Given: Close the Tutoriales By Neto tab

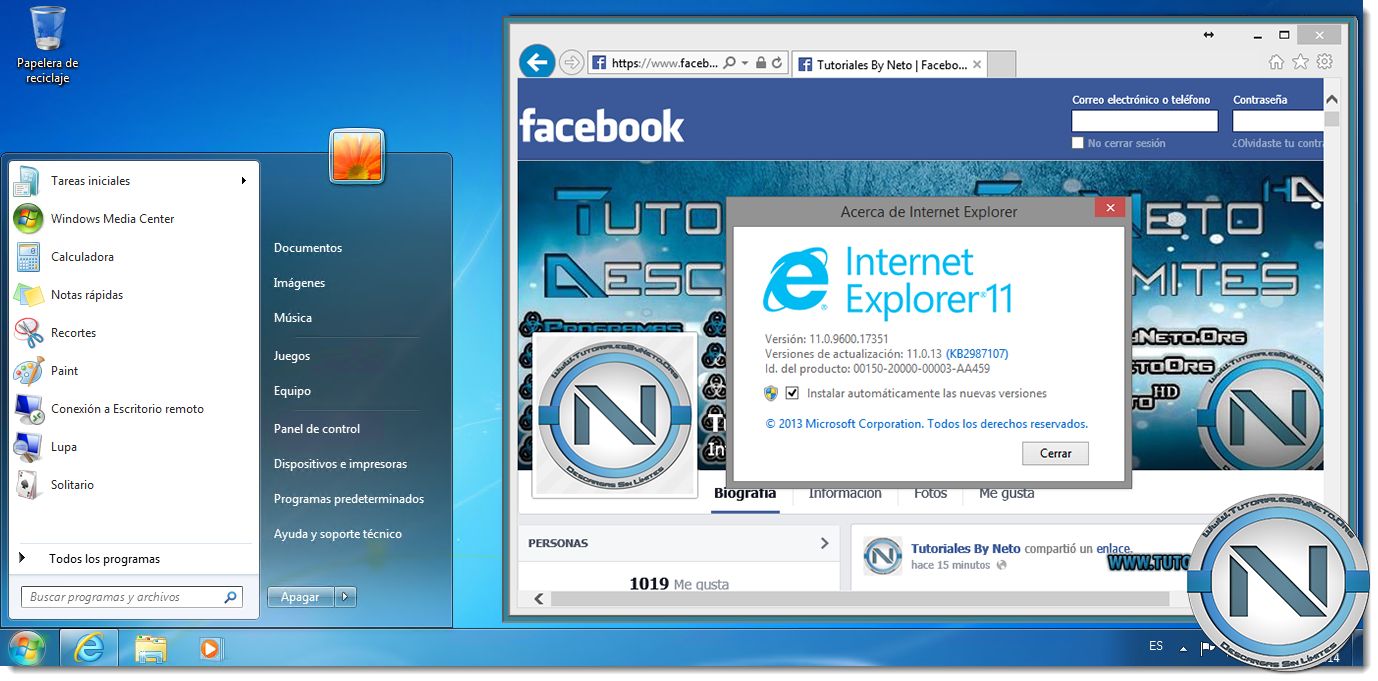Looking at the screenshot, I should (x=977, y=65).
